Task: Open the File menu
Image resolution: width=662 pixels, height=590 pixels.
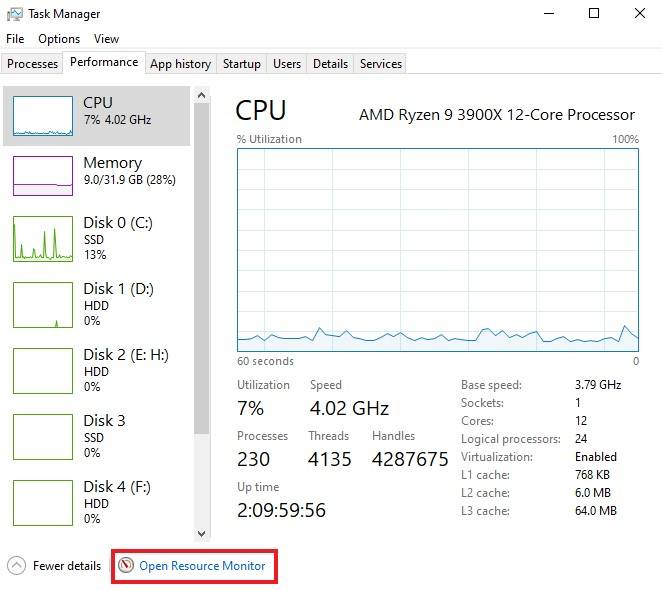Action: pyautogui.click(x=15, y=39)
